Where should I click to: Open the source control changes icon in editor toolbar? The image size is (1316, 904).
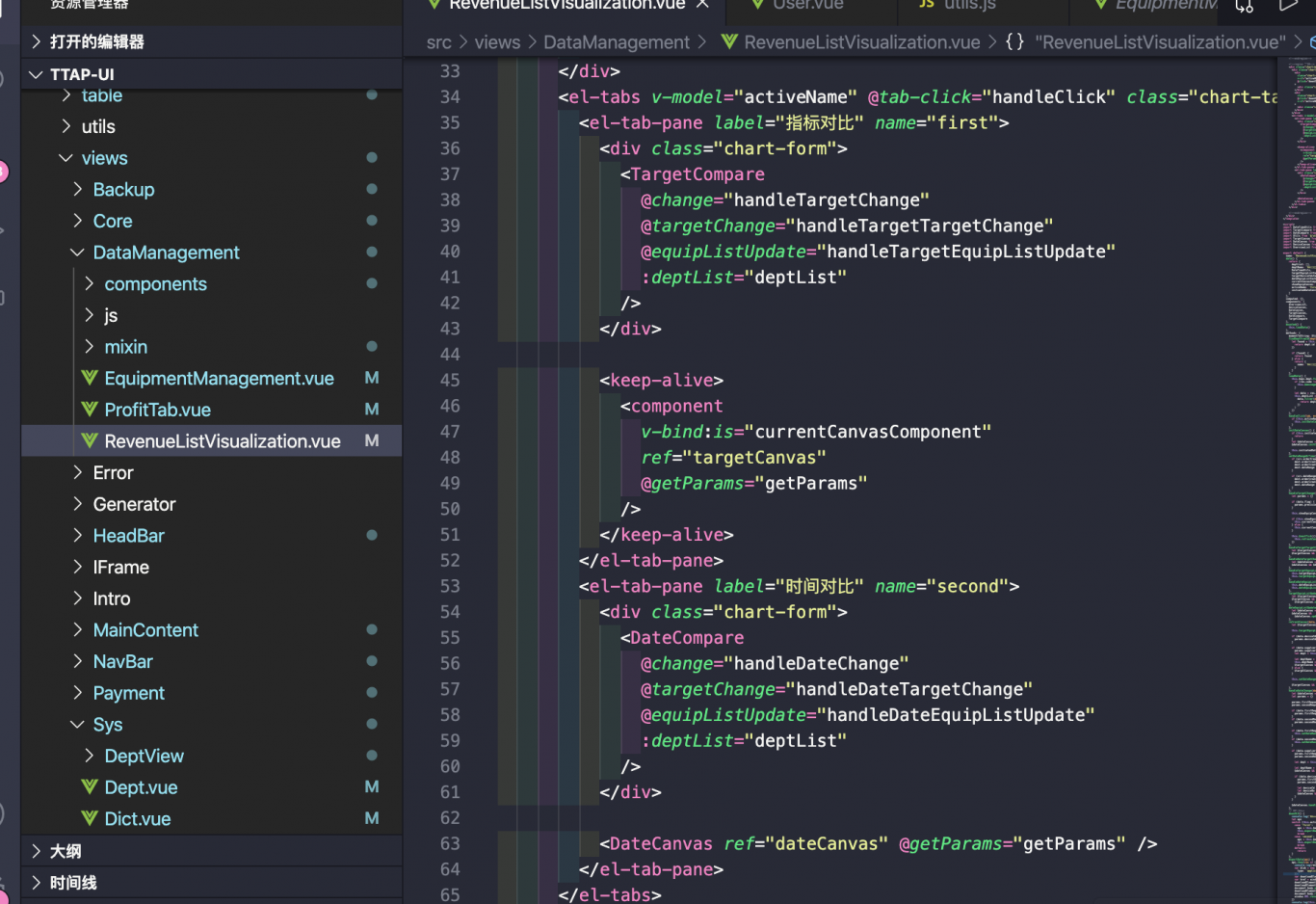[1245, 5]
